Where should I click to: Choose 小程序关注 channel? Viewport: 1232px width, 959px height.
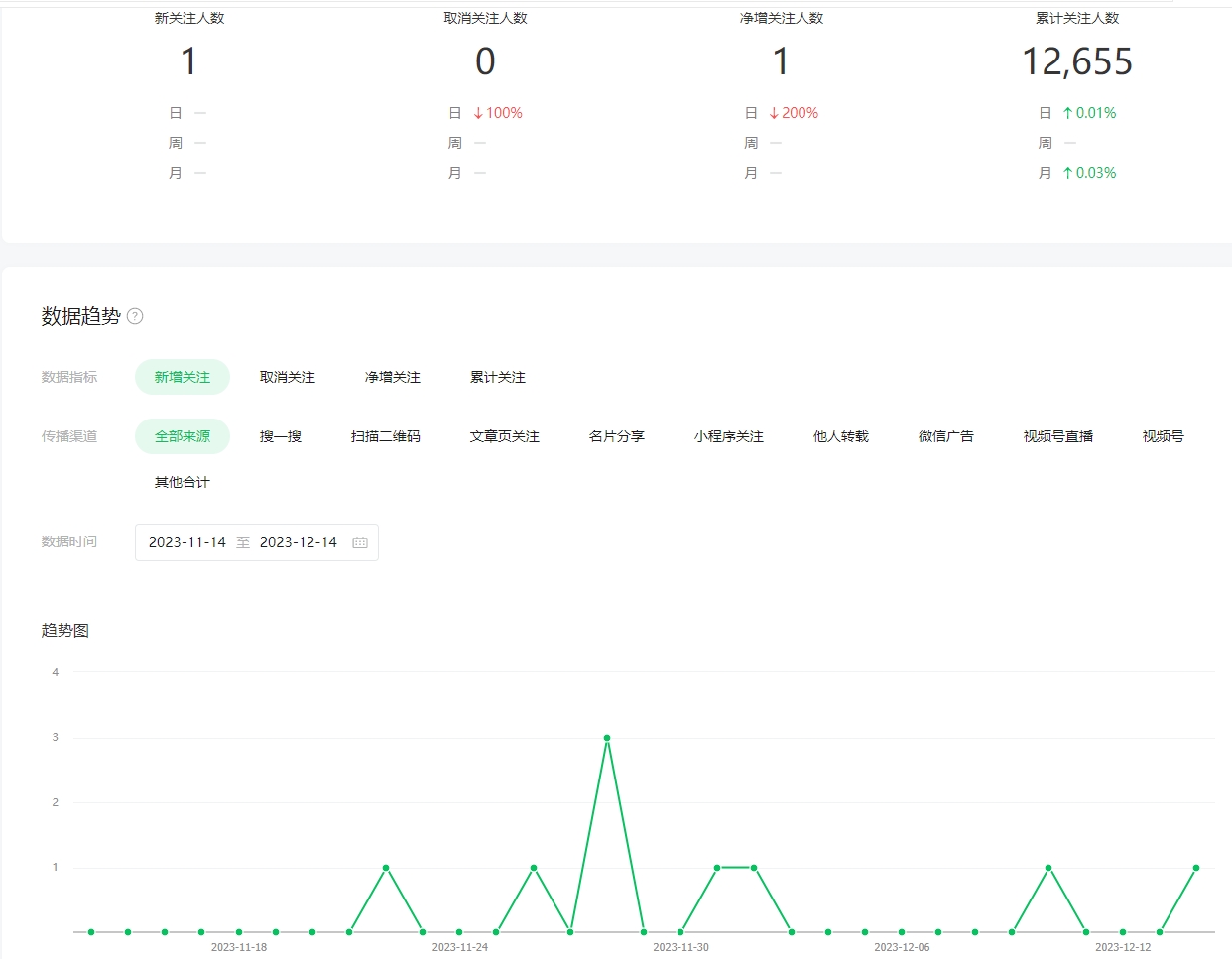click(729, 436)
